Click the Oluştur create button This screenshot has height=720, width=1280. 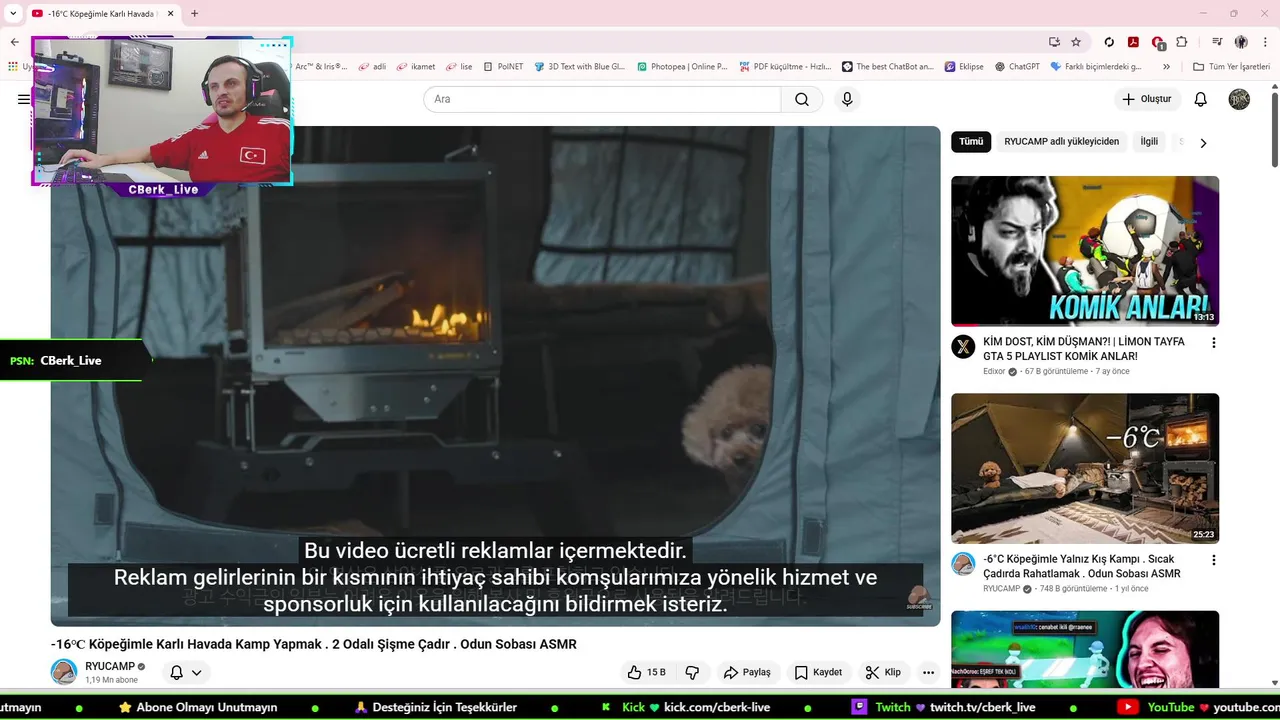(x=1148, y=99)
